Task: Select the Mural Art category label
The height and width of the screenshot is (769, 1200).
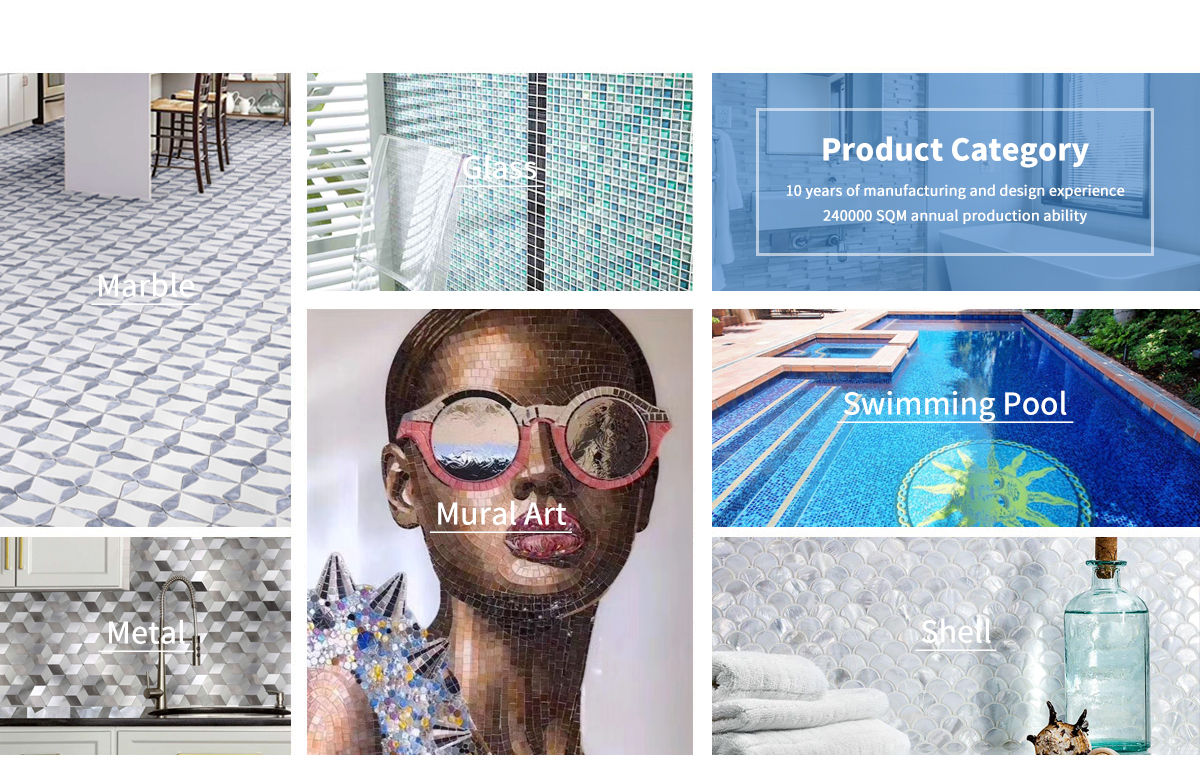Action: tap(501, 514)
